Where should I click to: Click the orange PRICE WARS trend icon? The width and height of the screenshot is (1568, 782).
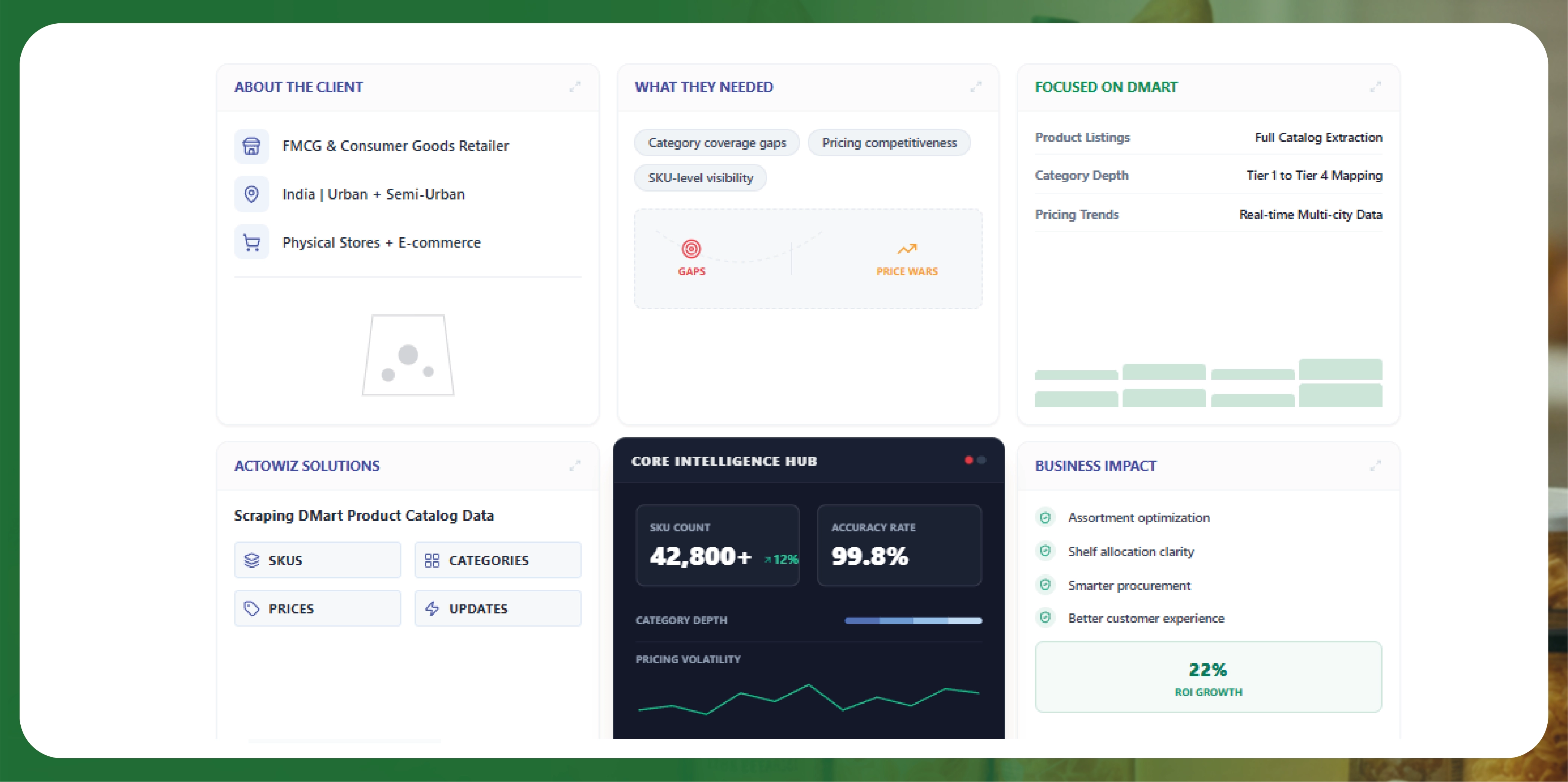coord(906,249)
